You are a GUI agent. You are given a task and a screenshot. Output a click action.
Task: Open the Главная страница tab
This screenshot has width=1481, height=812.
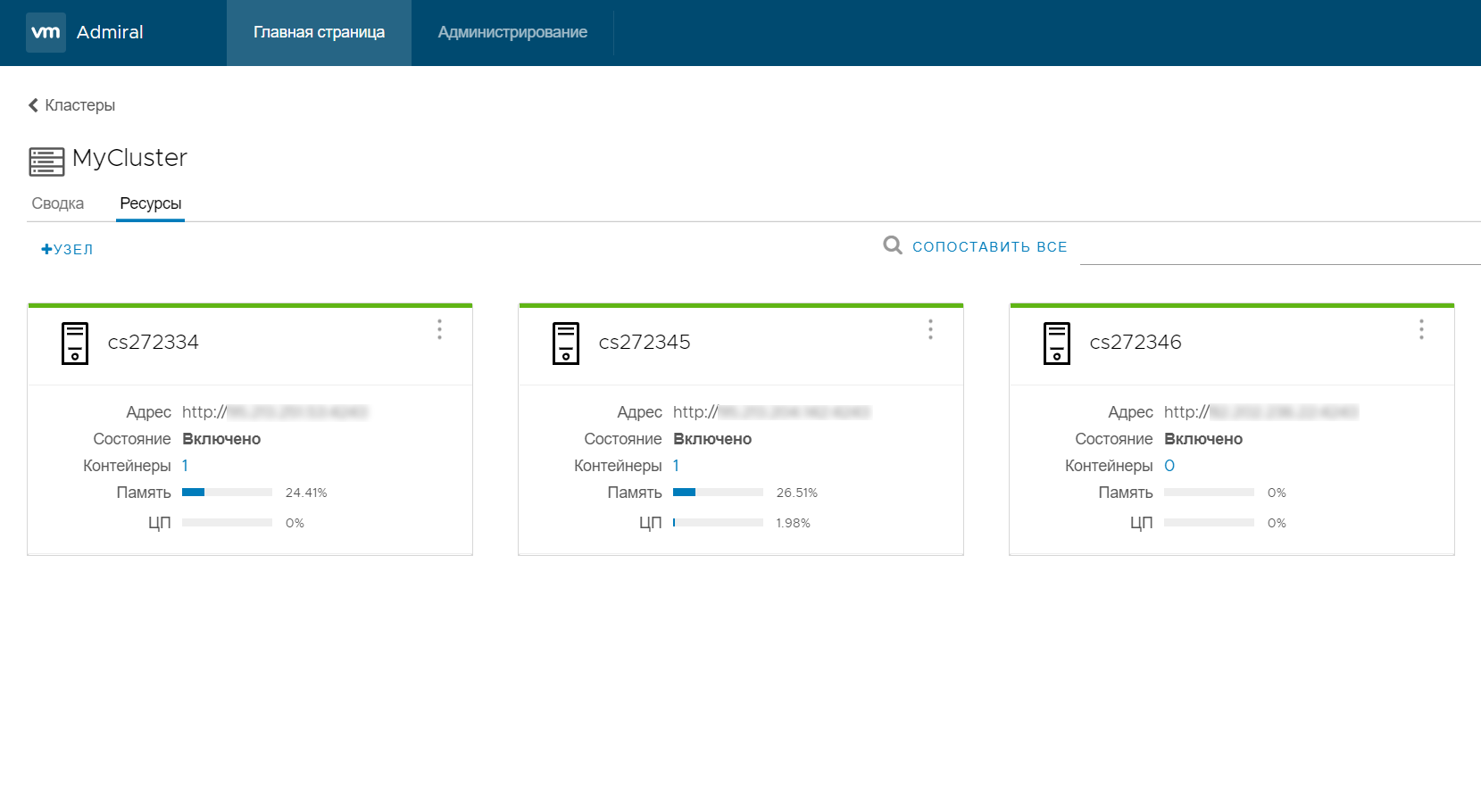(x=319, y=33)
